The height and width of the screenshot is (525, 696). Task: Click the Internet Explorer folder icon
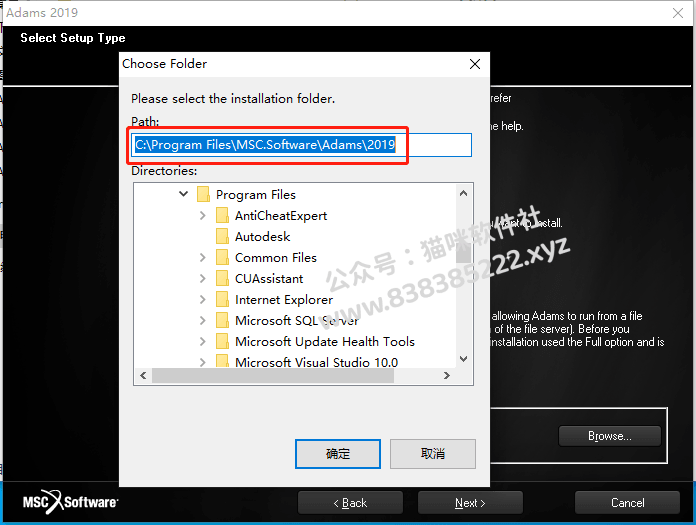click(222, 300)
